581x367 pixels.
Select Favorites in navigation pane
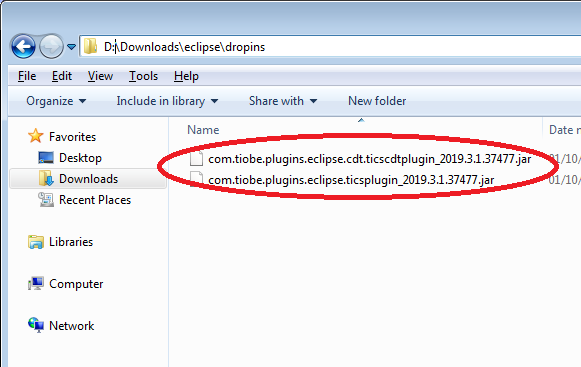click(72, 137)
